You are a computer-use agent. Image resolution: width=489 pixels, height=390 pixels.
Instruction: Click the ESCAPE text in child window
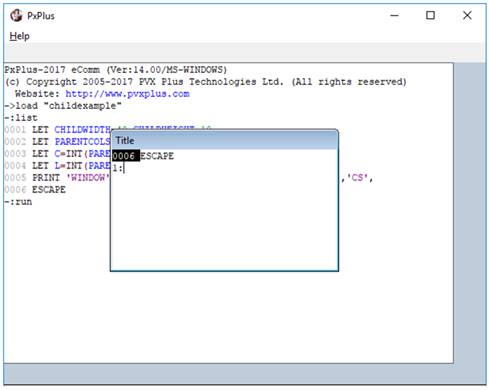[157, 156]
